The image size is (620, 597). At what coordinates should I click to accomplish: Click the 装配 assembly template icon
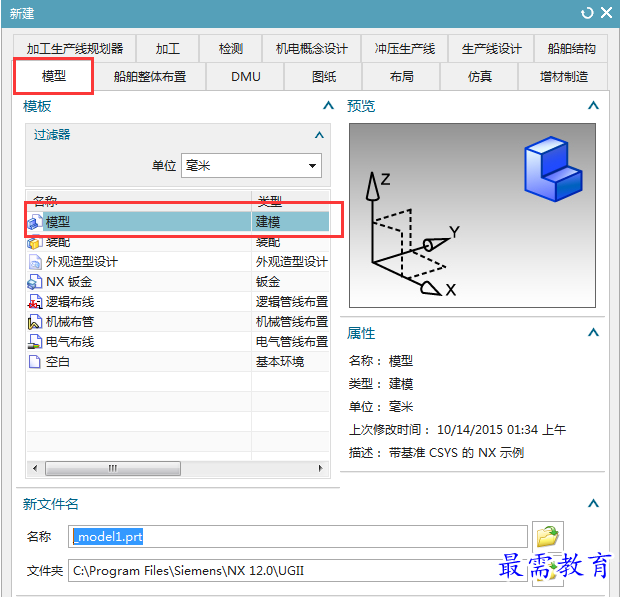(x=35, y=242)
